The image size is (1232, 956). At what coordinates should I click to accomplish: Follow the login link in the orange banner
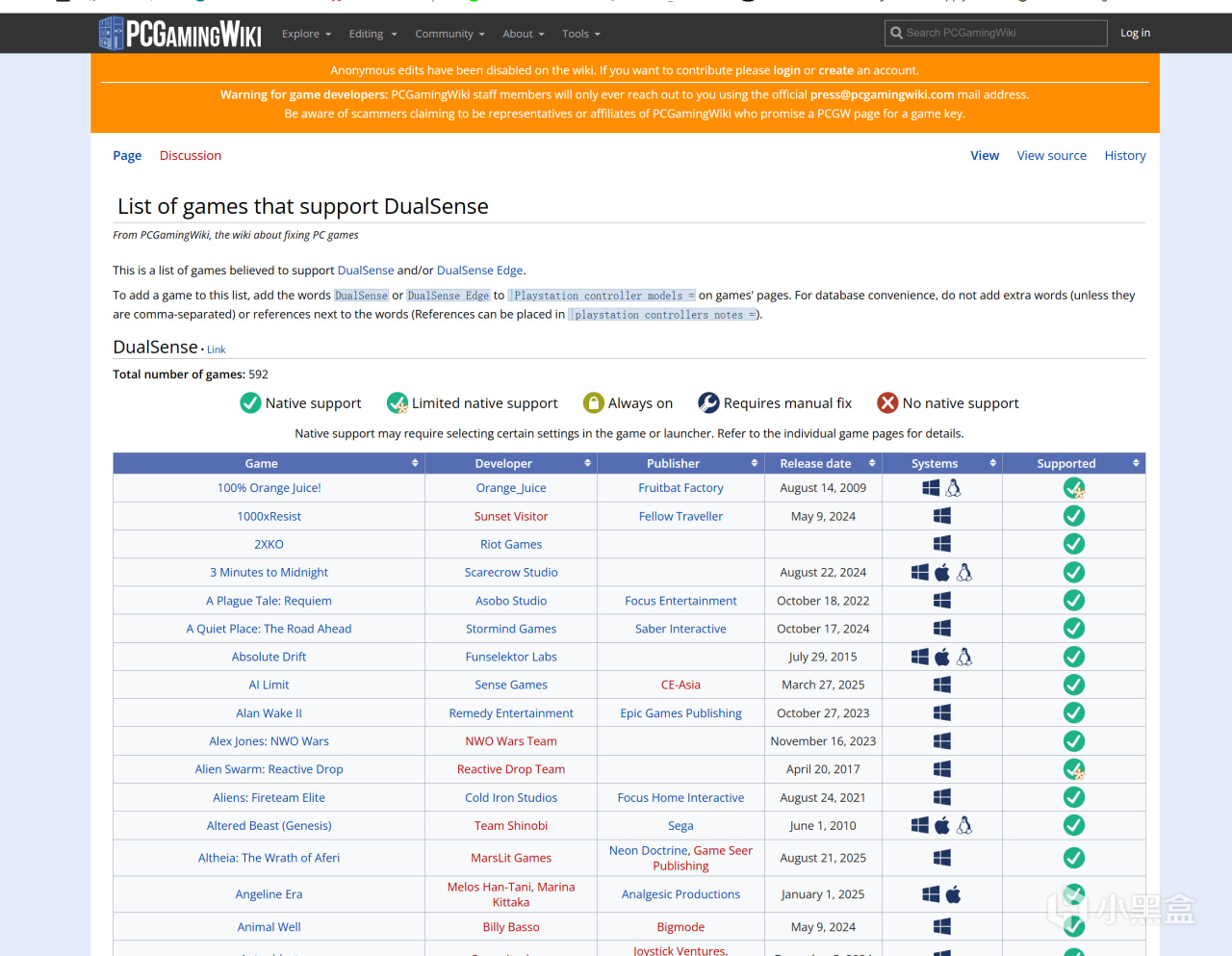click(786, 70)
